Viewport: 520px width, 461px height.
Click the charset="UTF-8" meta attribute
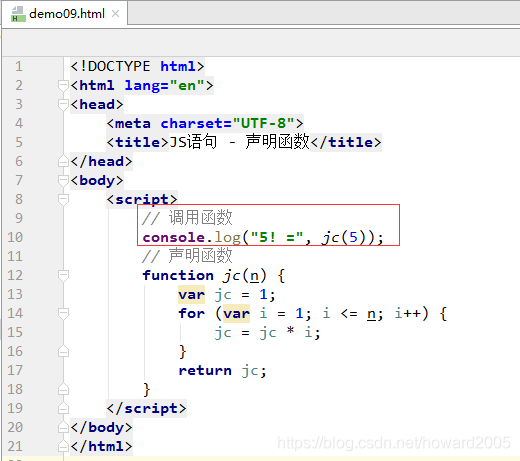(x=227, y=123)
